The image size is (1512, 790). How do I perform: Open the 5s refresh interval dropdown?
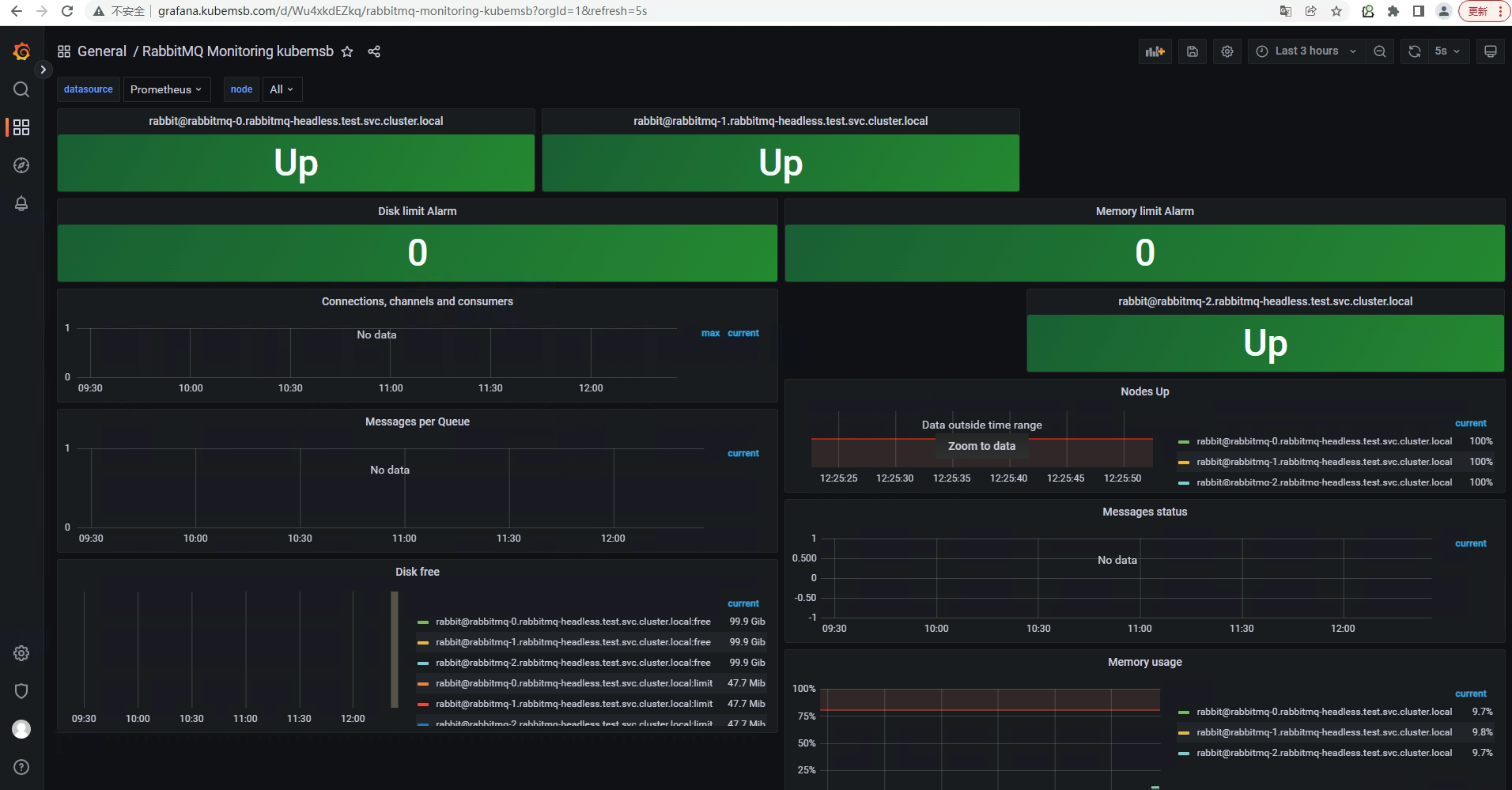coord(1448,51)
